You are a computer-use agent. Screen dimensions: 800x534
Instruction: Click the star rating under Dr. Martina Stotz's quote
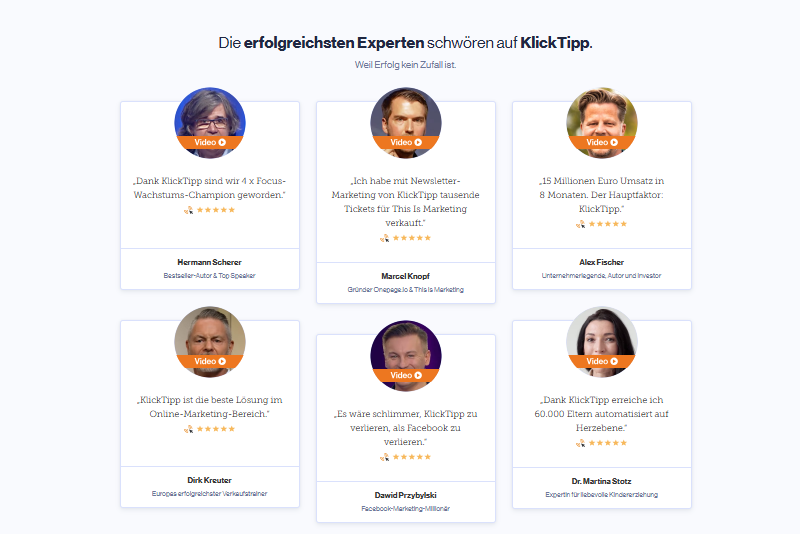602,443
